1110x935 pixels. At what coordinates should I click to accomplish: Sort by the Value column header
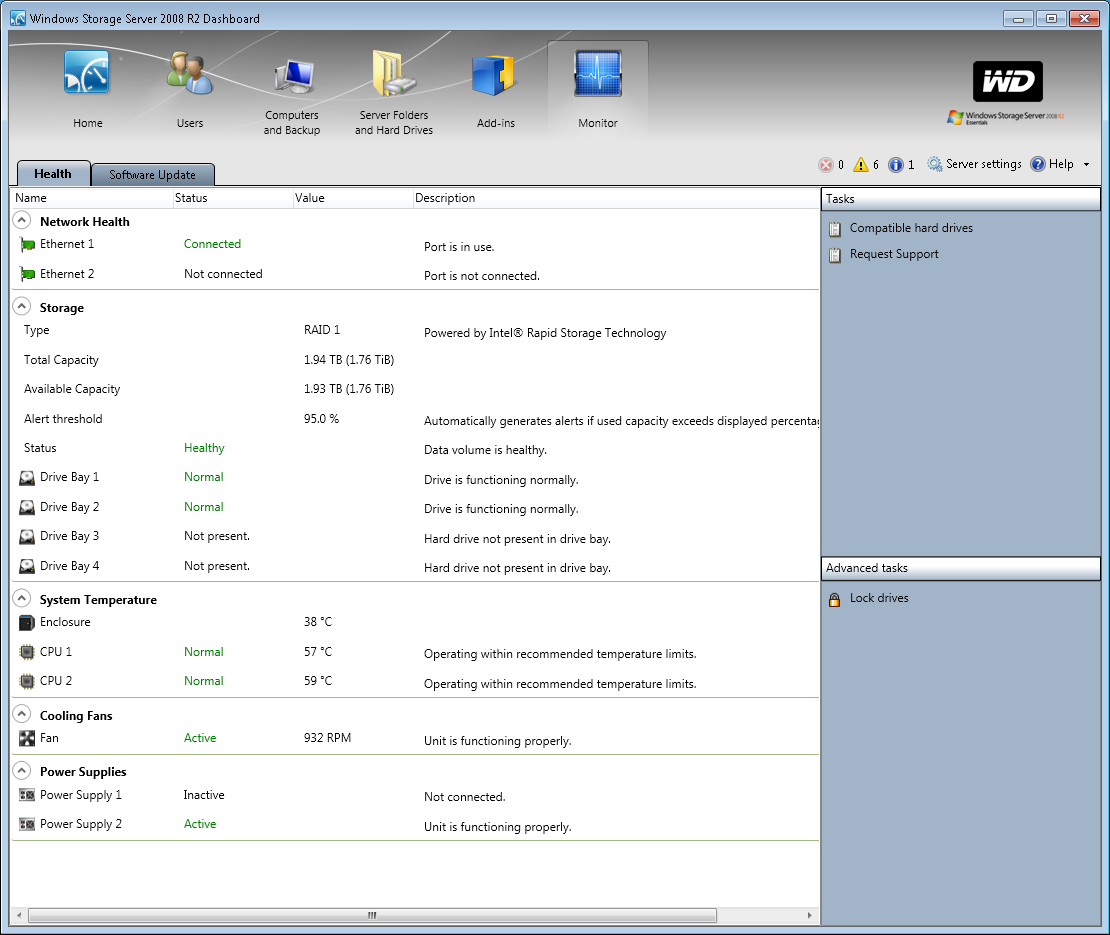(x=353, y=198)
